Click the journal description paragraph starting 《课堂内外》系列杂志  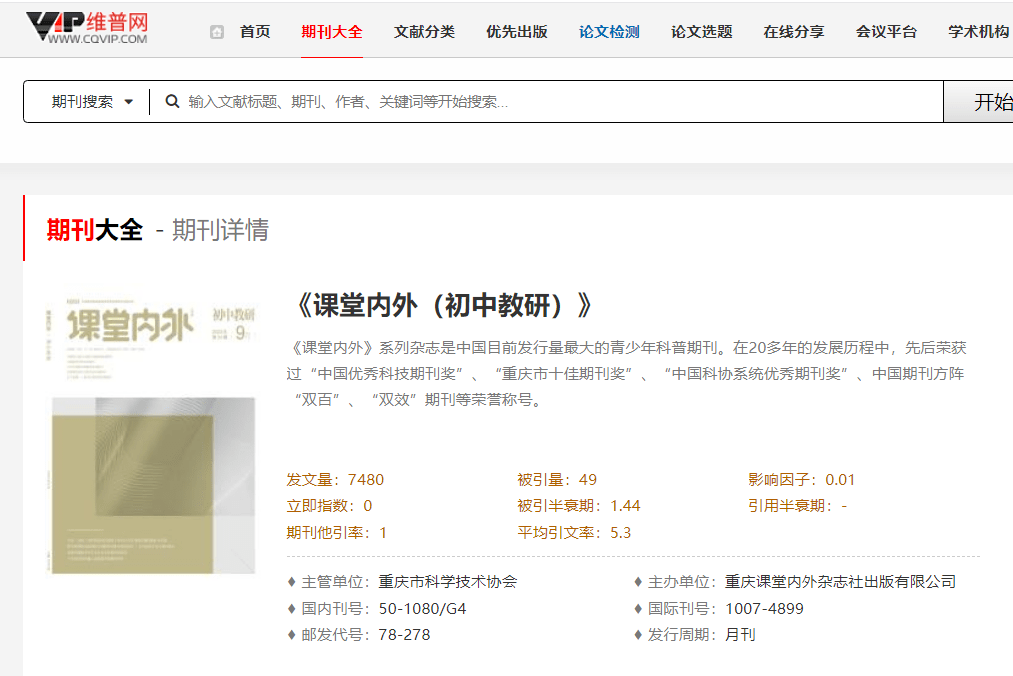pos(627,374)
